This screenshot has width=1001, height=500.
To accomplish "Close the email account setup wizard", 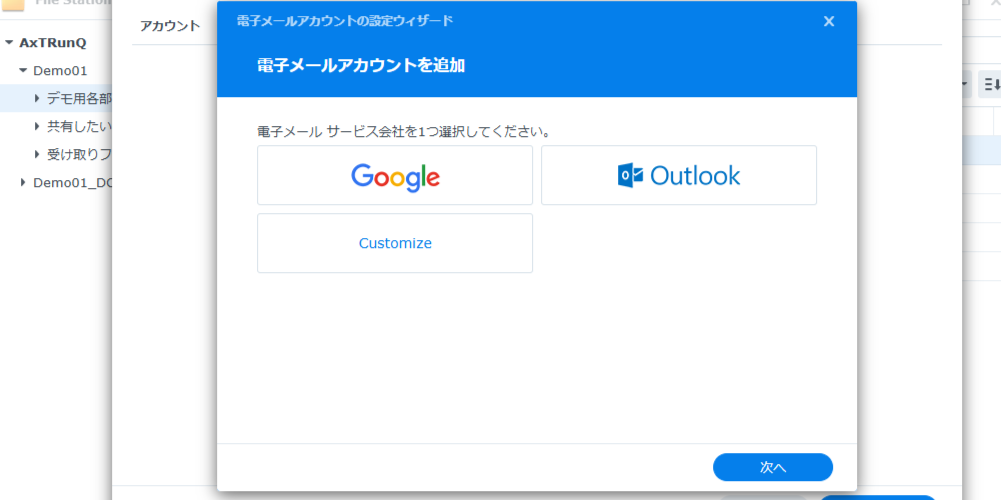I will coord(829,21).
